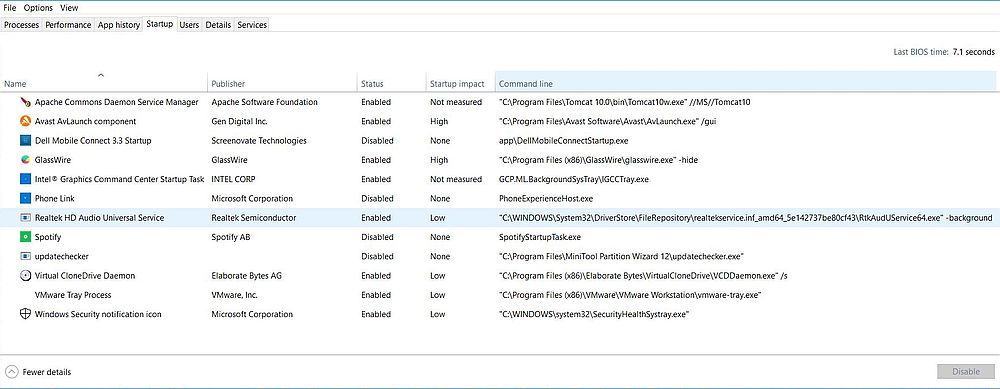Click the glasswire.exe command line cell
The height and width of the screenshot is (389, 1000).
click(598, 160)
